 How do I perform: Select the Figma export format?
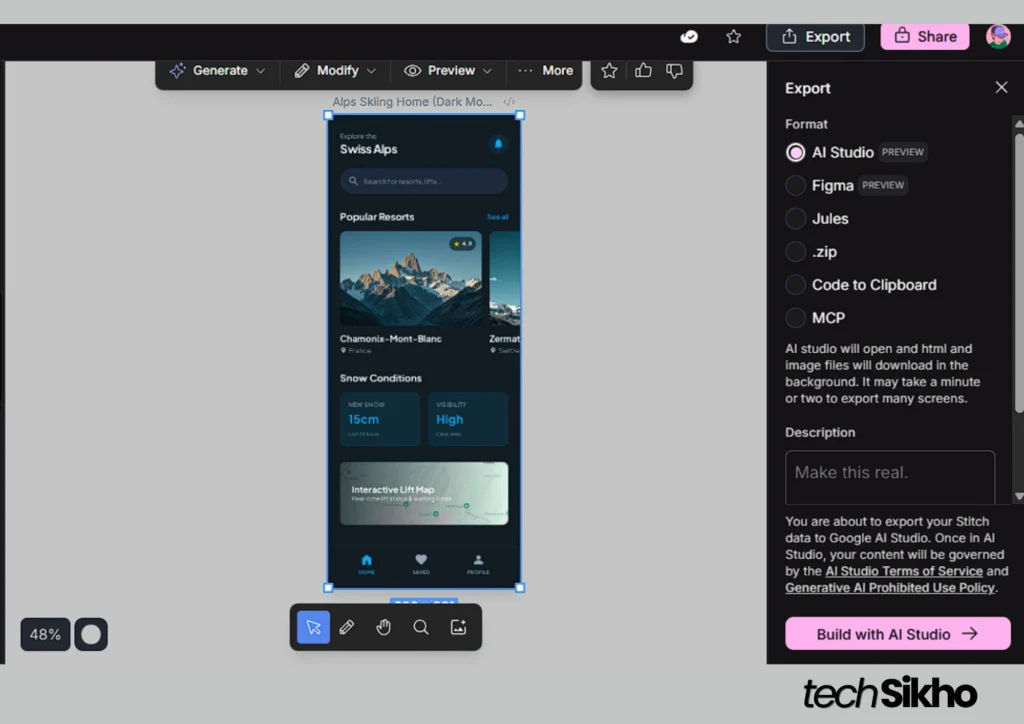point(796,185)
